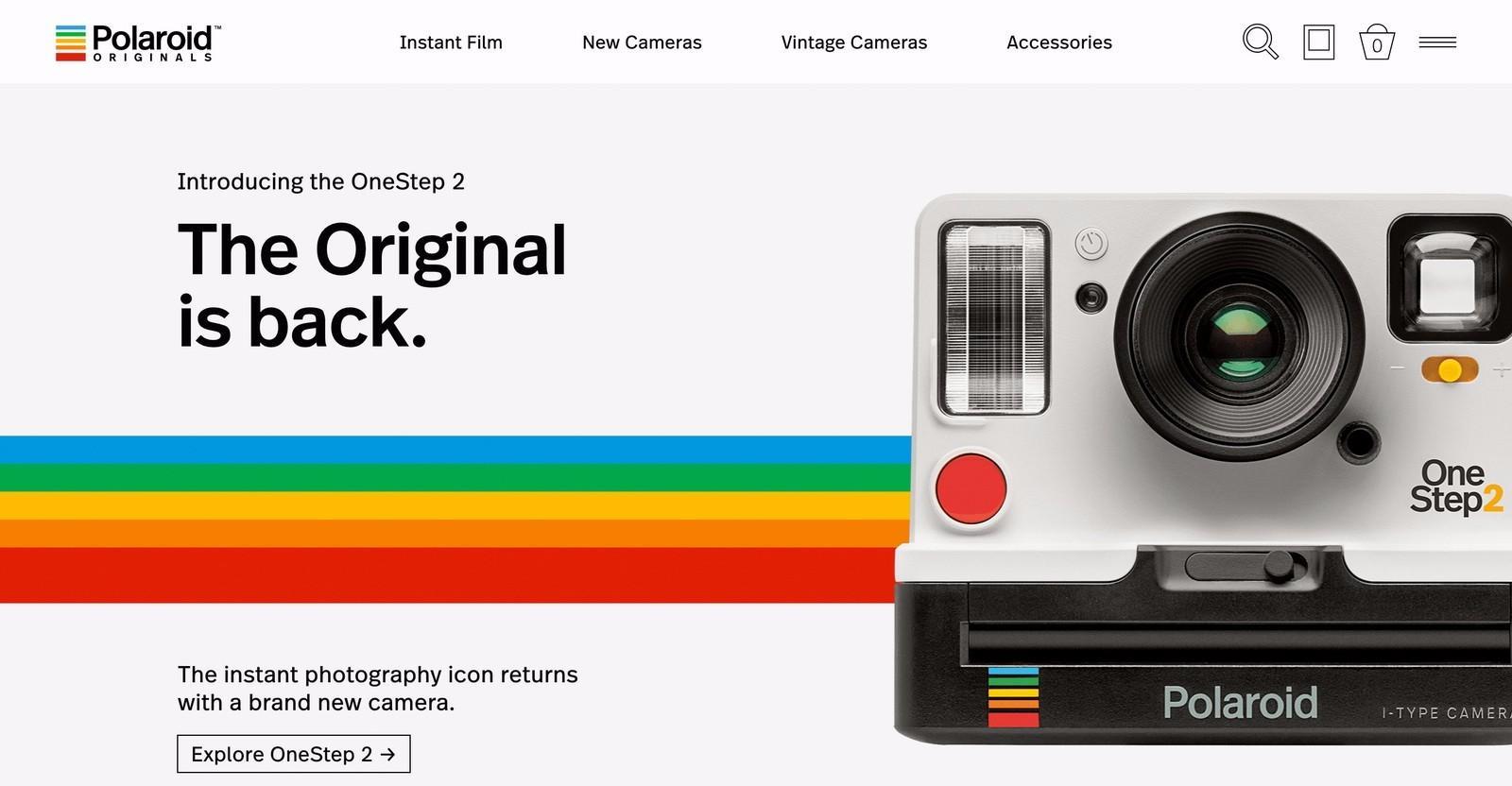Click the Polaroid Originals logo
The height and width of the screenshot is (786, 1512).
click(x=138, y=43)
